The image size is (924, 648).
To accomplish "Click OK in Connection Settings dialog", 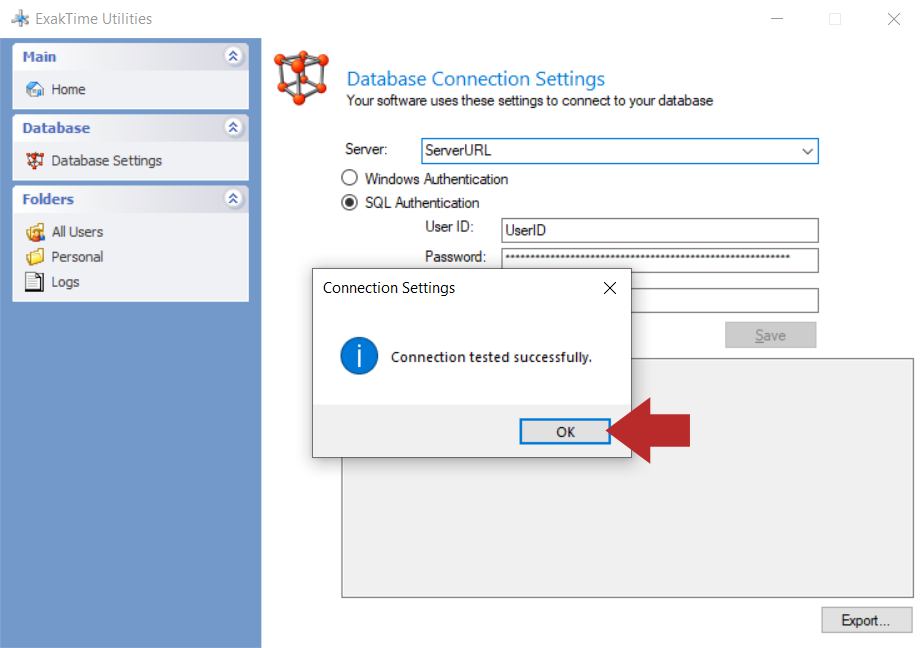I will (565, 432).
